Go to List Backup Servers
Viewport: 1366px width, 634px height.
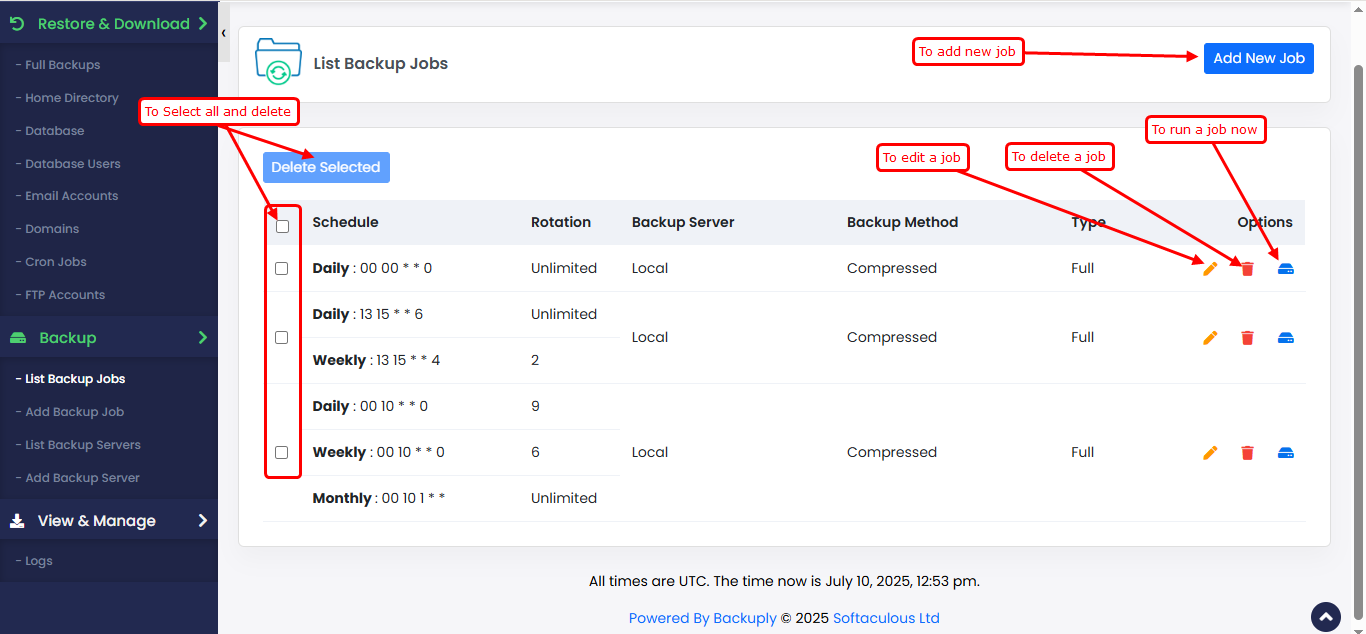(x=82, y=445)
